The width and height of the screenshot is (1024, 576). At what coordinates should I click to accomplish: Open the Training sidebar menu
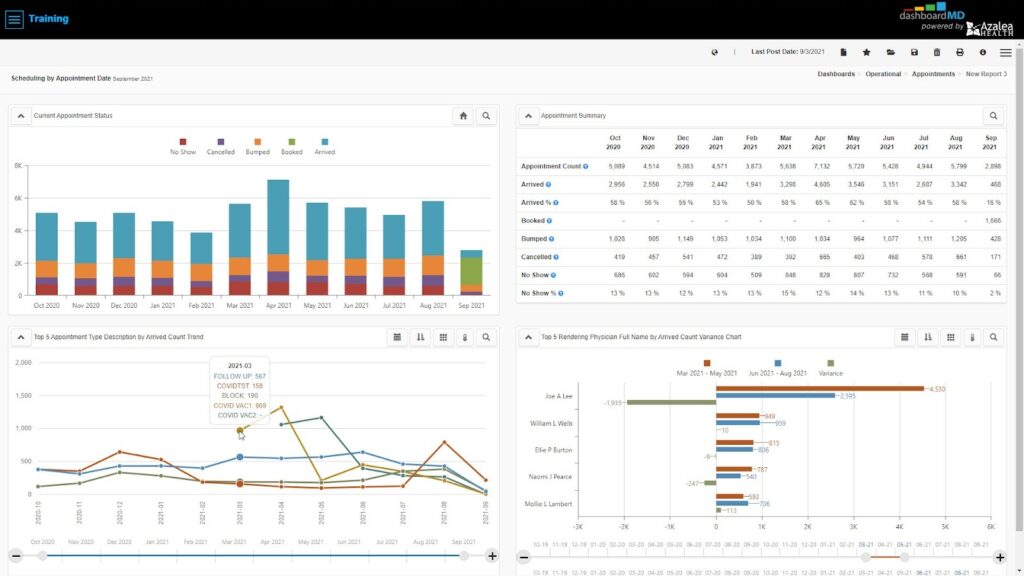(x=13, y=18)
